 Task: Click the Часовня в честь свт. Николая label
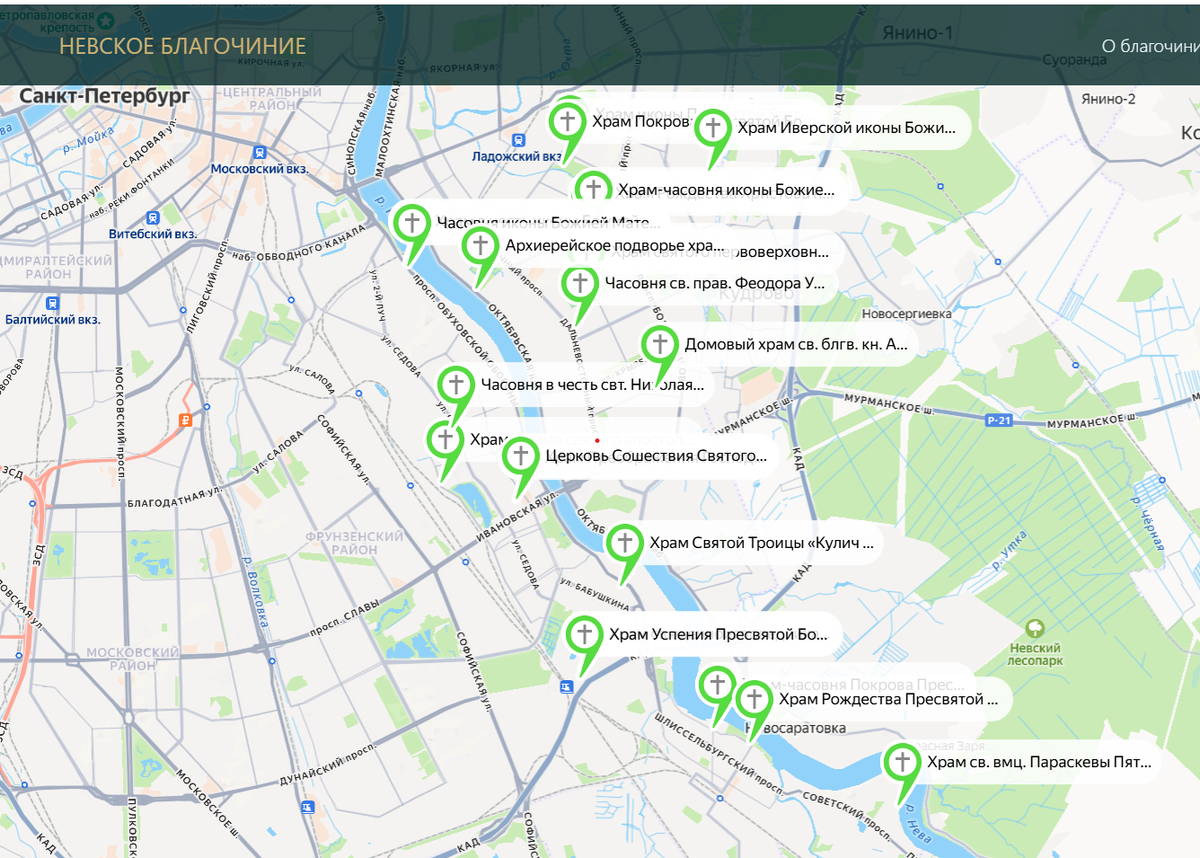coord(592,385)
